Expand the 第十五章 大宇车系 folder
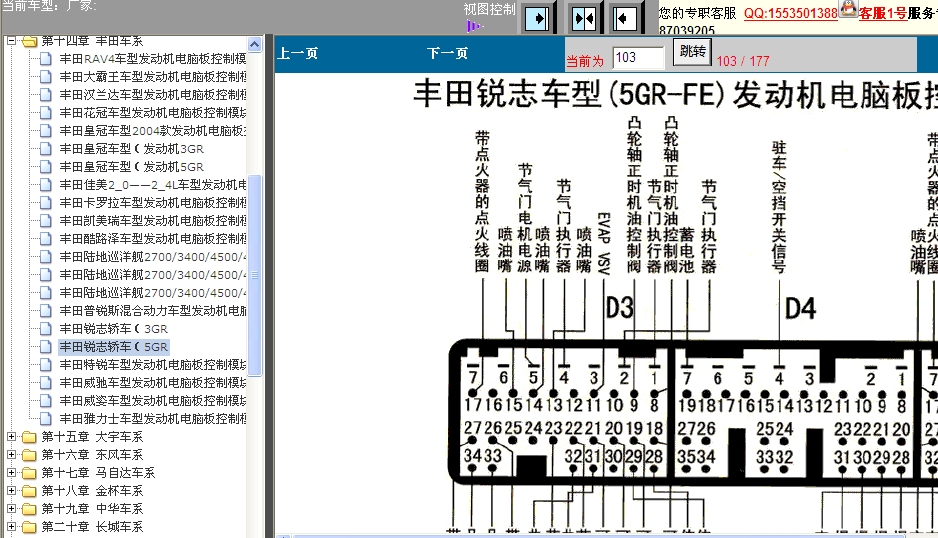938x538 pixels. tap(11, 437)
